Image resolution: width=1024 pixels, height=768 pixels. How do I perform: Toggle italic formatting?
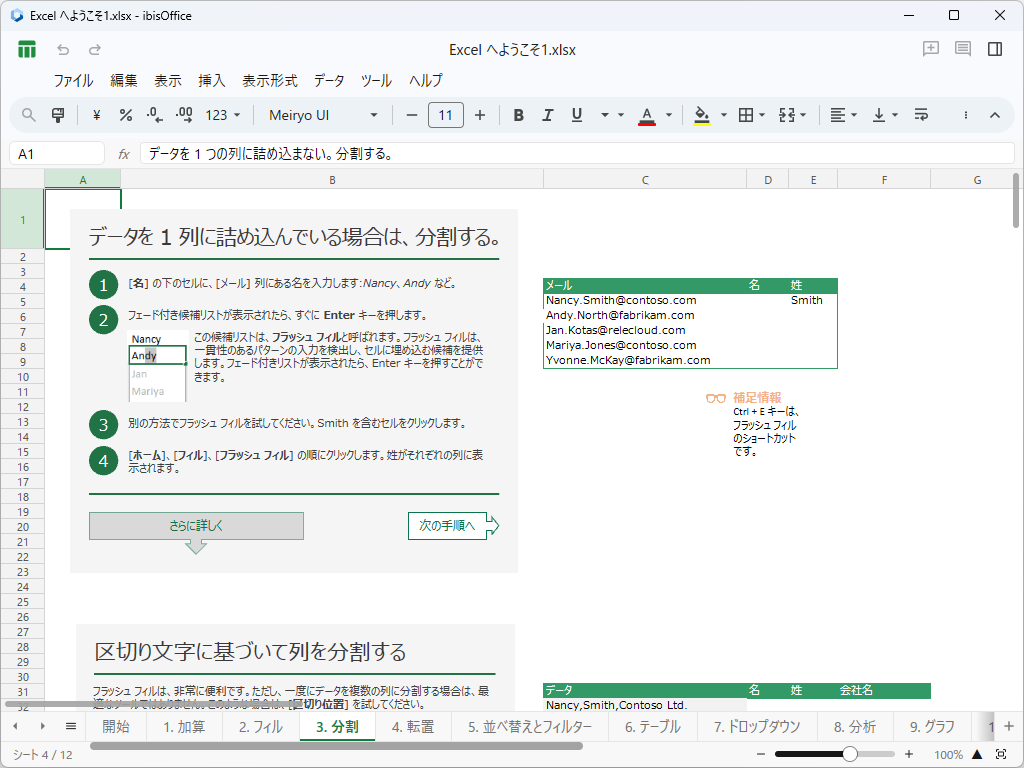point(547,115)
